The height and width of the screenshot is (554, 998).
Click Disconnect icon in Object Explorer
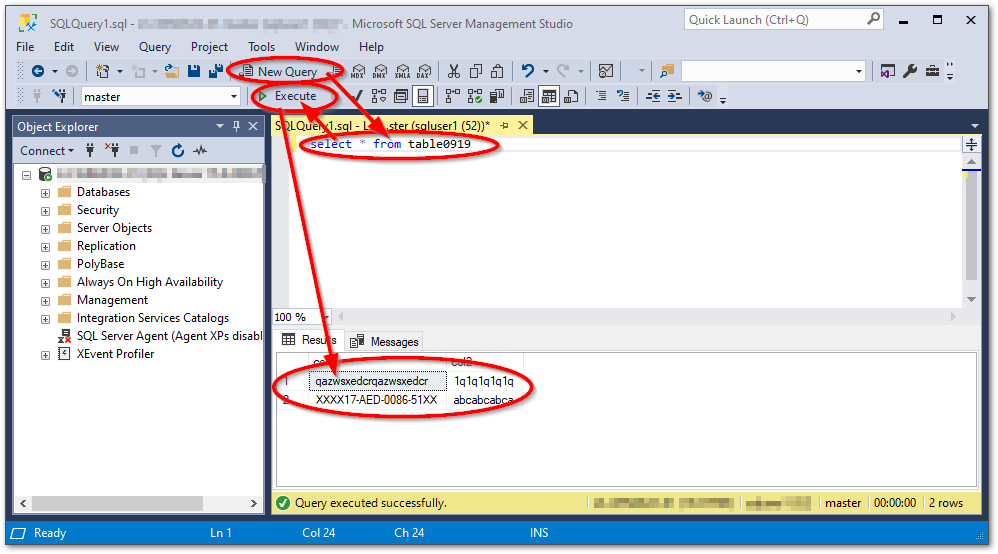(x=112, y=150)
